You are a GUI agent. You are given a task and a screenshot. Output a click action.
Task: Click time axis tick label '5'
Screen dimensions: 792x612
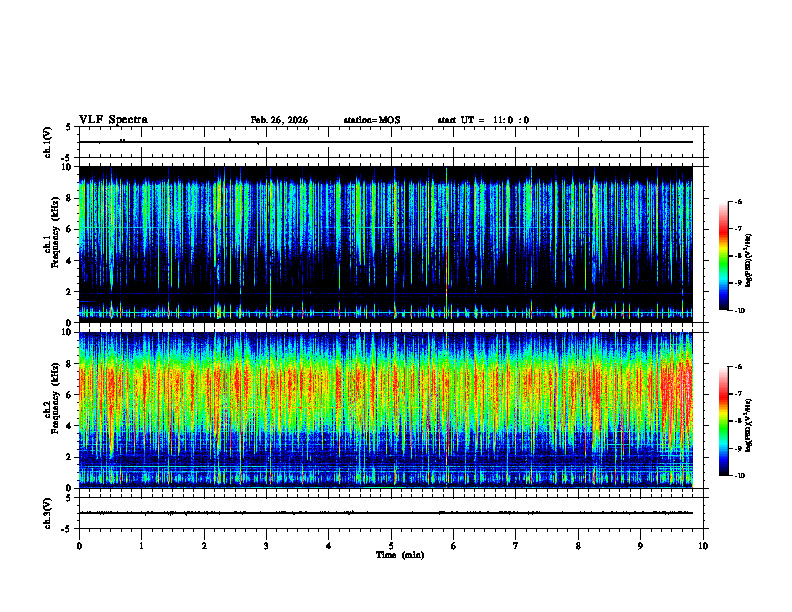391,546
